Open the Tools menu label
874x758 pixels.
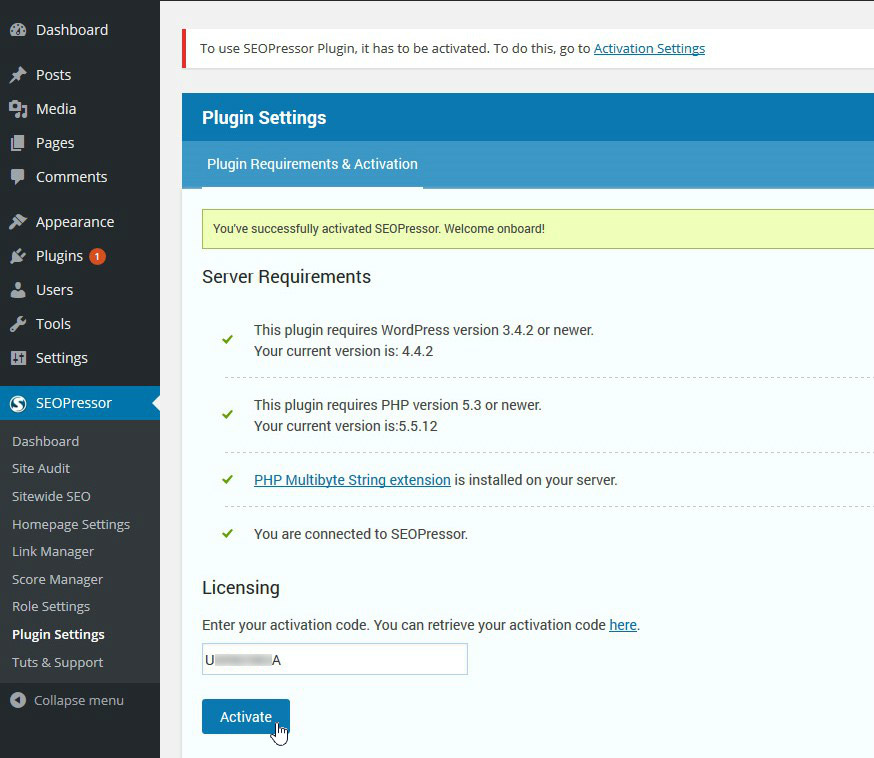coord(54,324)
